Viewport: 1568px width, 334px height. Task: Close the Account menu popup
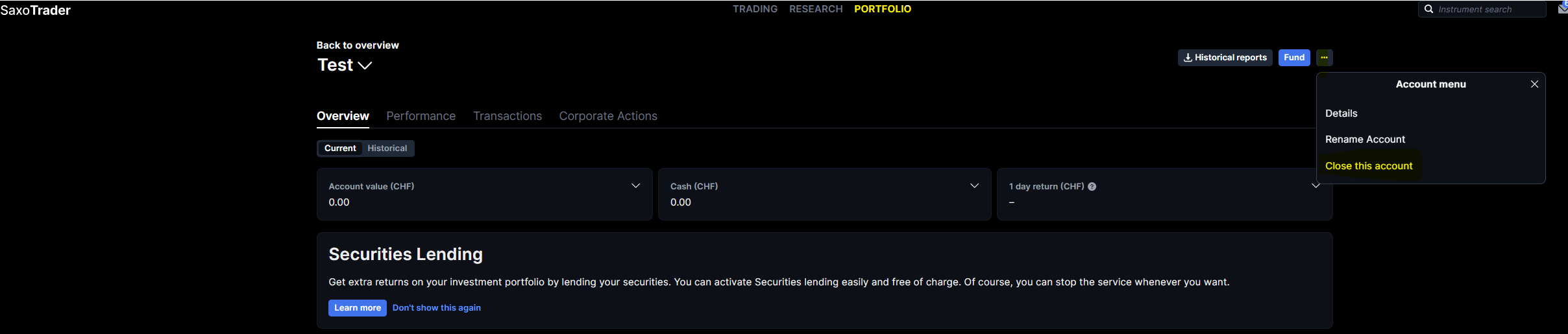click(1534, 84)
